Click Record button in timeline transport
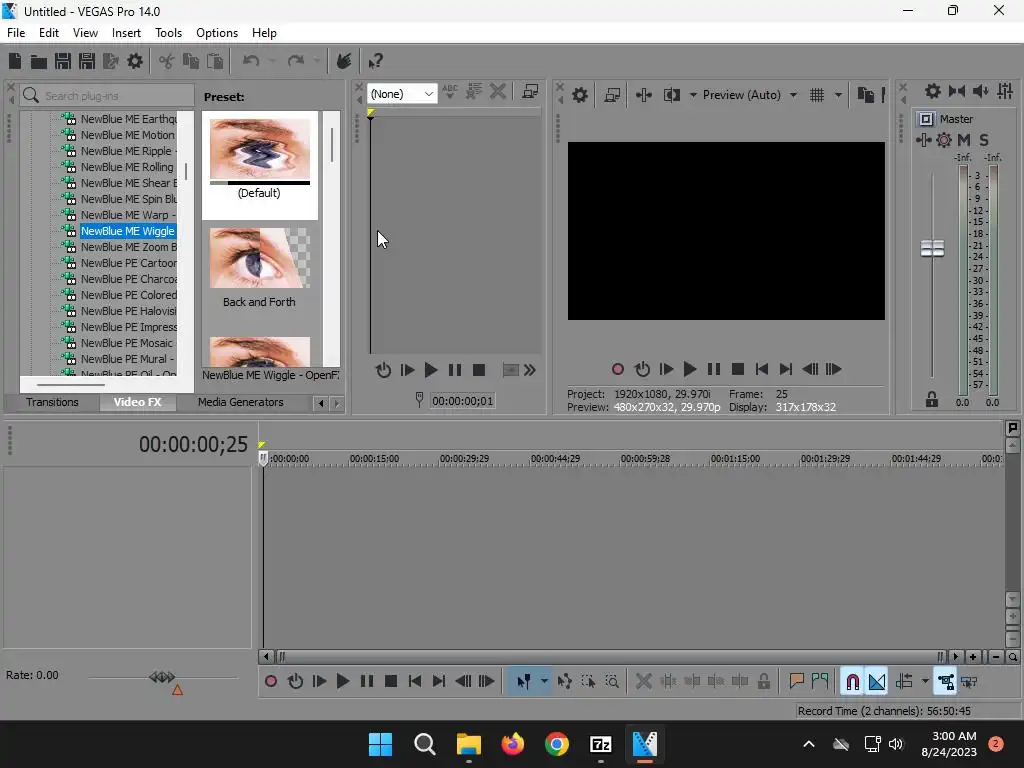 tap(271, 682)
